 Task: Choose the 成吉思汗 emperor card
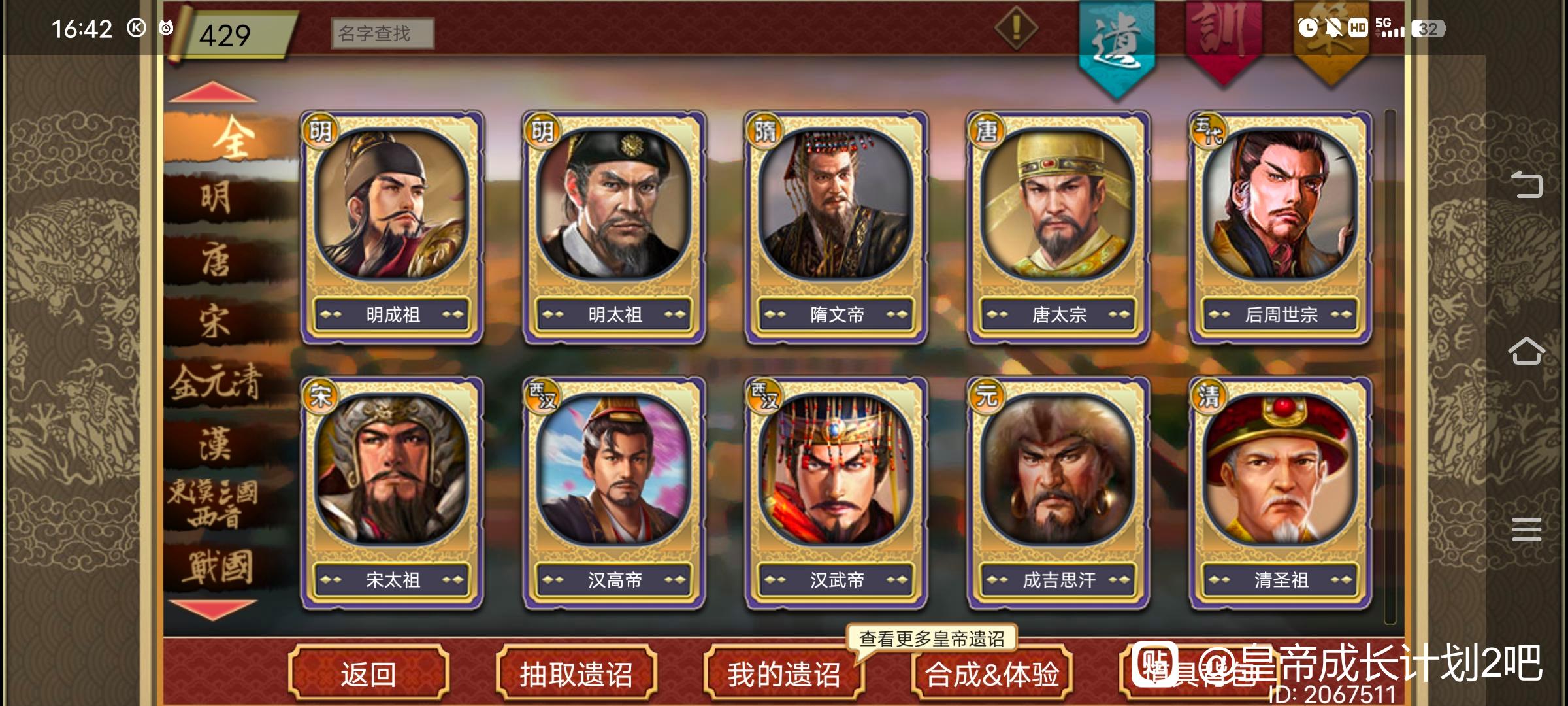pyautogui.click(x=1058, y=493)
